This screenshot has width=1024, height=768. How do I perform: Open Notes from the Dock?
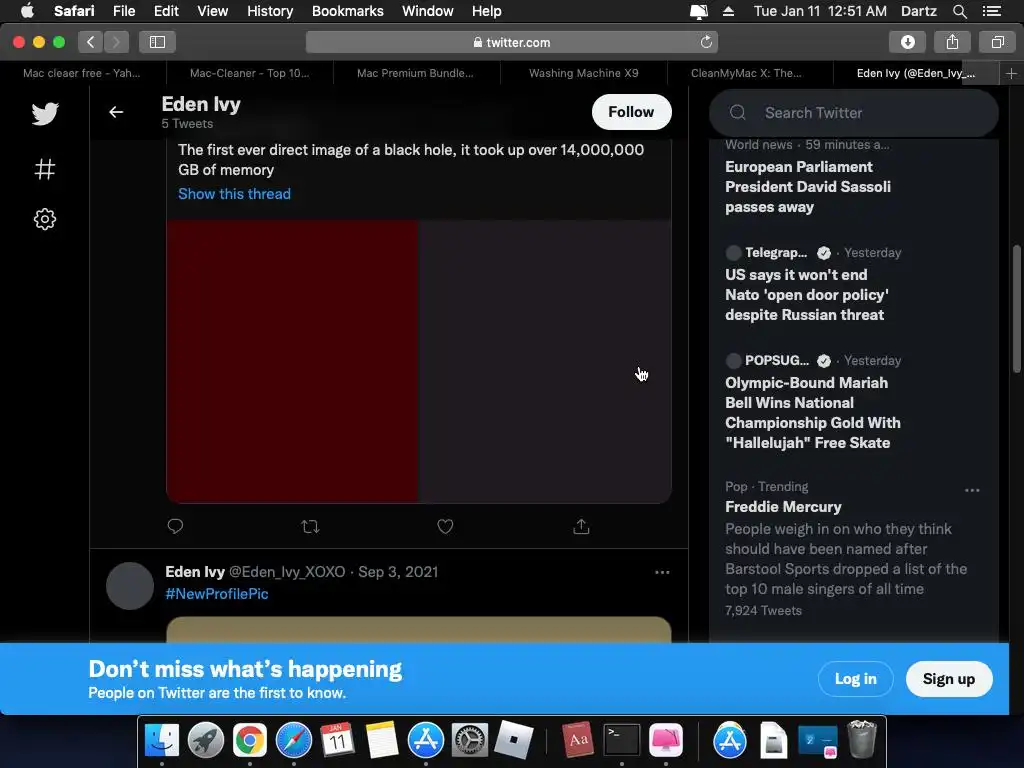click(382, 740)
